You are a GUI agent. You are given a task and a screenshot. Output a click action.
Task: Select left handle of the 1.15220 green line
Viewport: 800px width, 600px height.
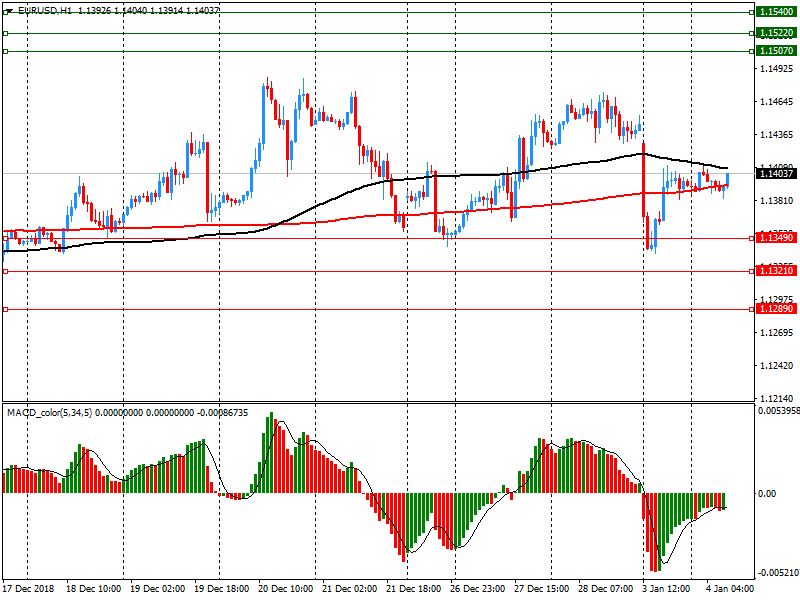(6, 34)
